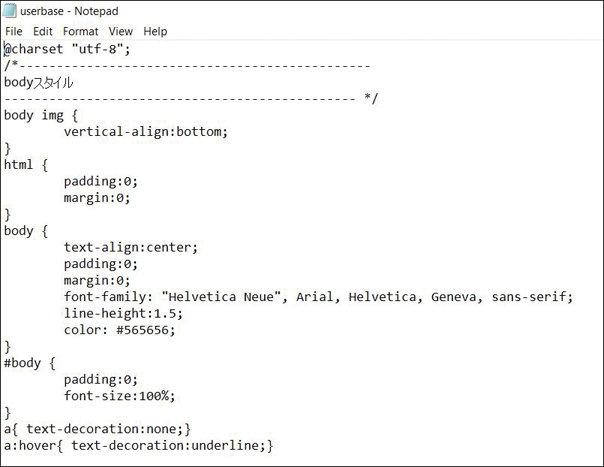
Task: Open the View menu
Action: (x=121, y=31)
